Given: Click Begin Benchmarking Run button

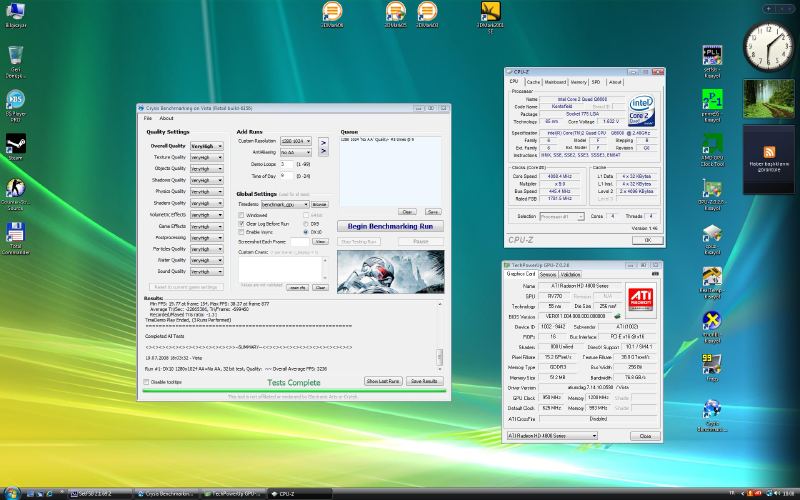Looking at the screenshot, I should (x=389, y=226).
